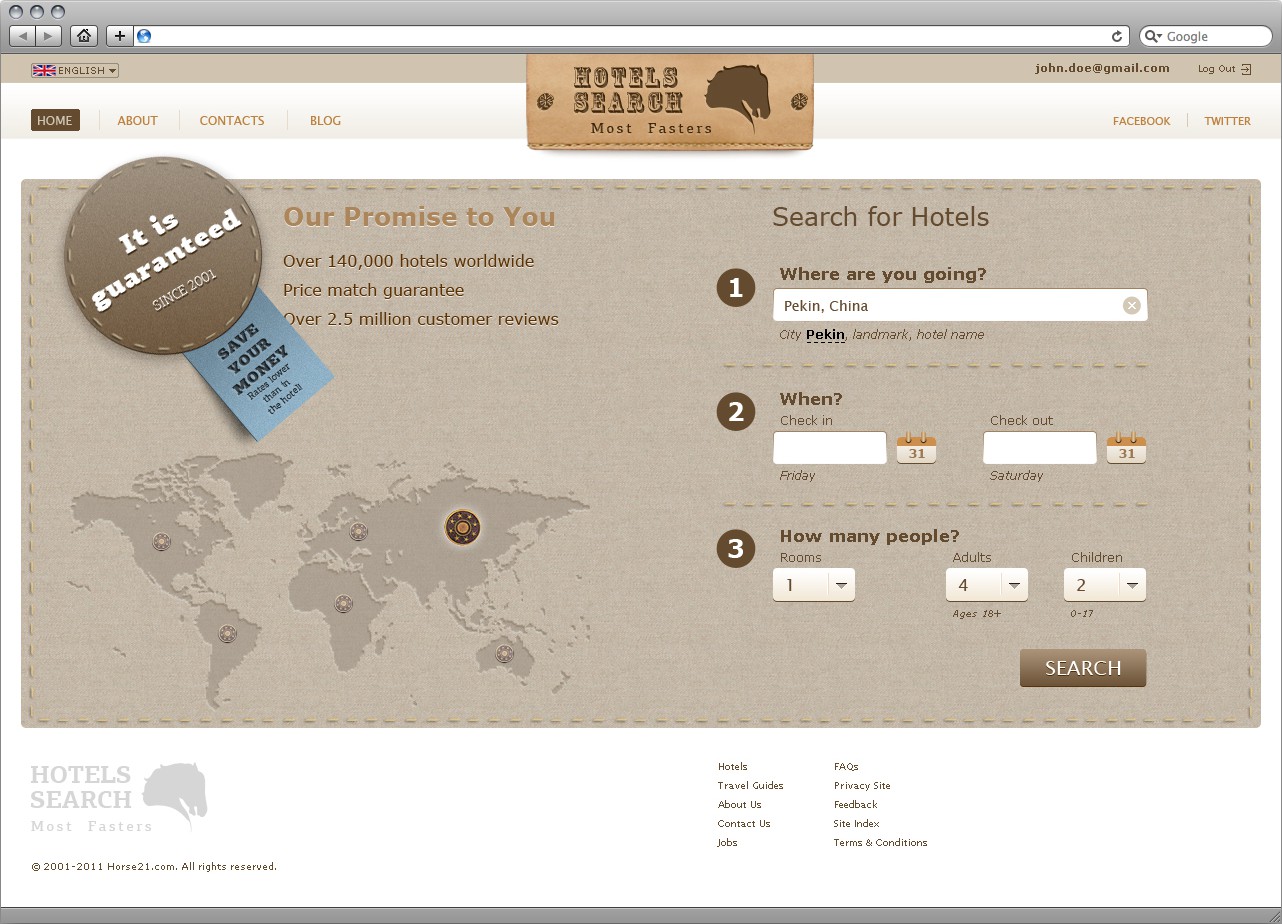Click the It is guaranteed round badge
1282x924 pixels.
[163, 255]
